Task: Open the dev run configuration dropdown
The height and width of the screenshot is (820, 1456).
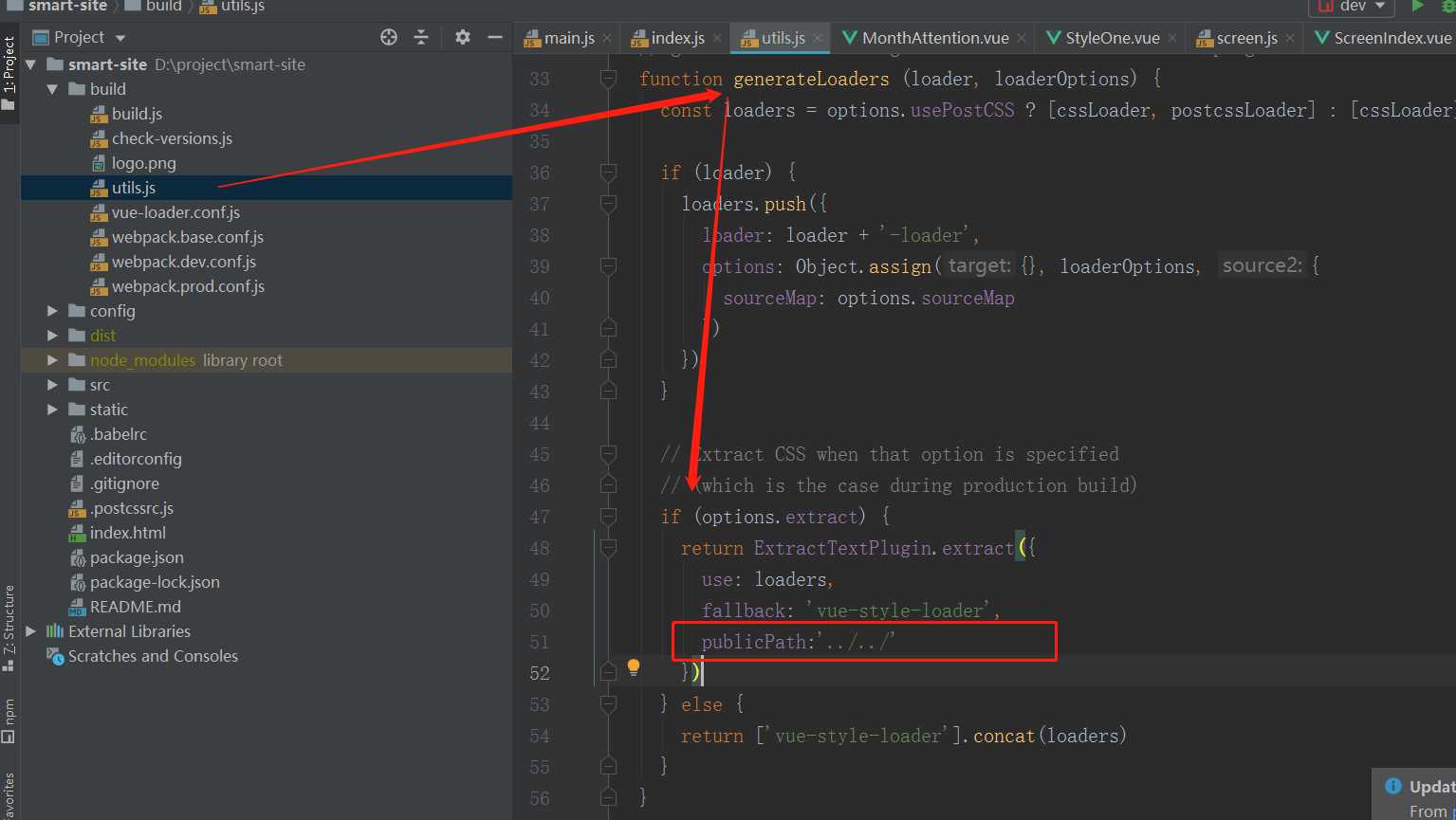Action: coord(1352,6)
